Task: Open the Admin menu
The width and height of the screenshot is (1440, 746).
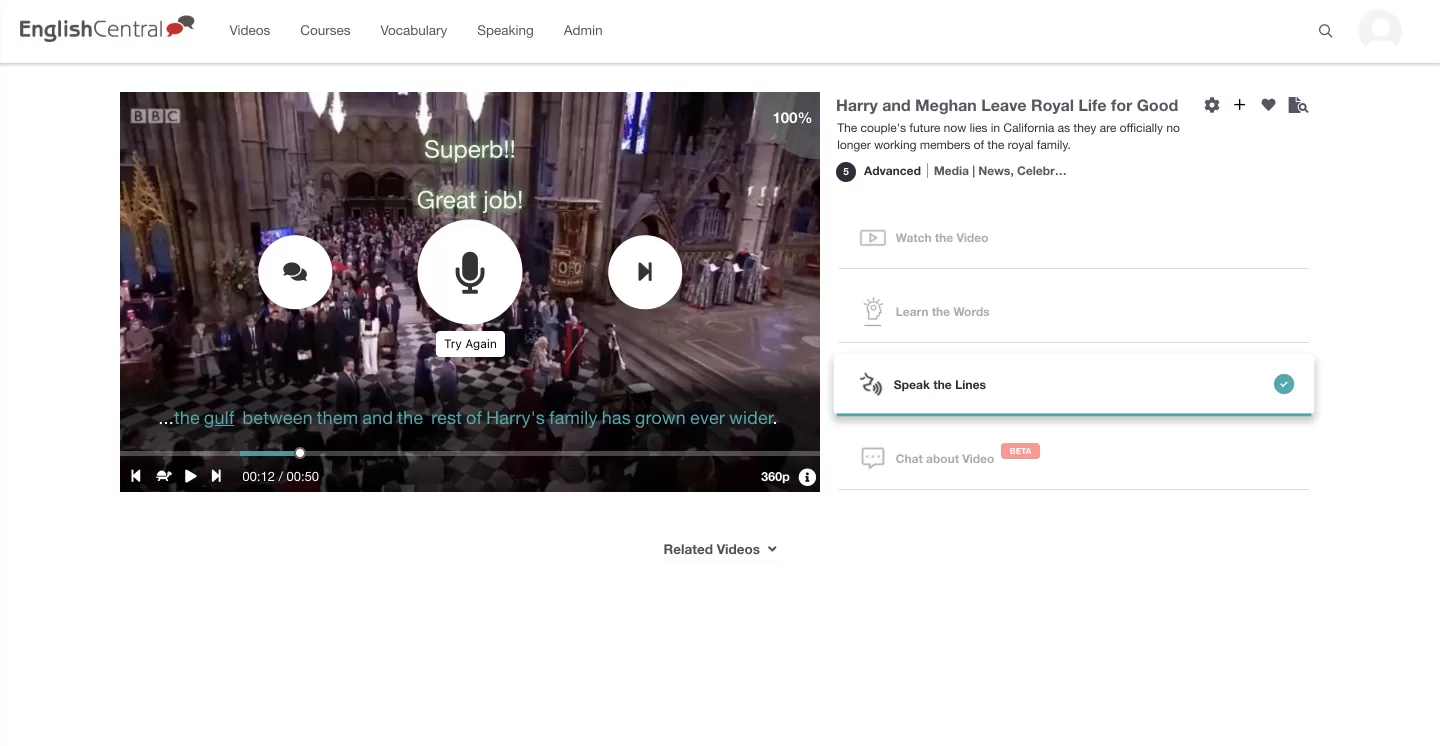Action: (x=583, y=31)
